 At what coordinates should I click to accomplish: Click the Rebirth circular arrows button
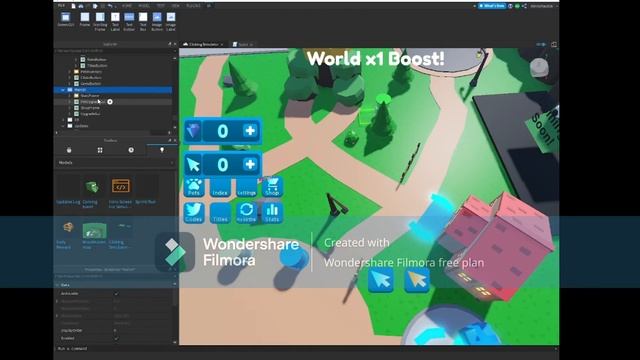pyautogui.click(x=246, y=213)
